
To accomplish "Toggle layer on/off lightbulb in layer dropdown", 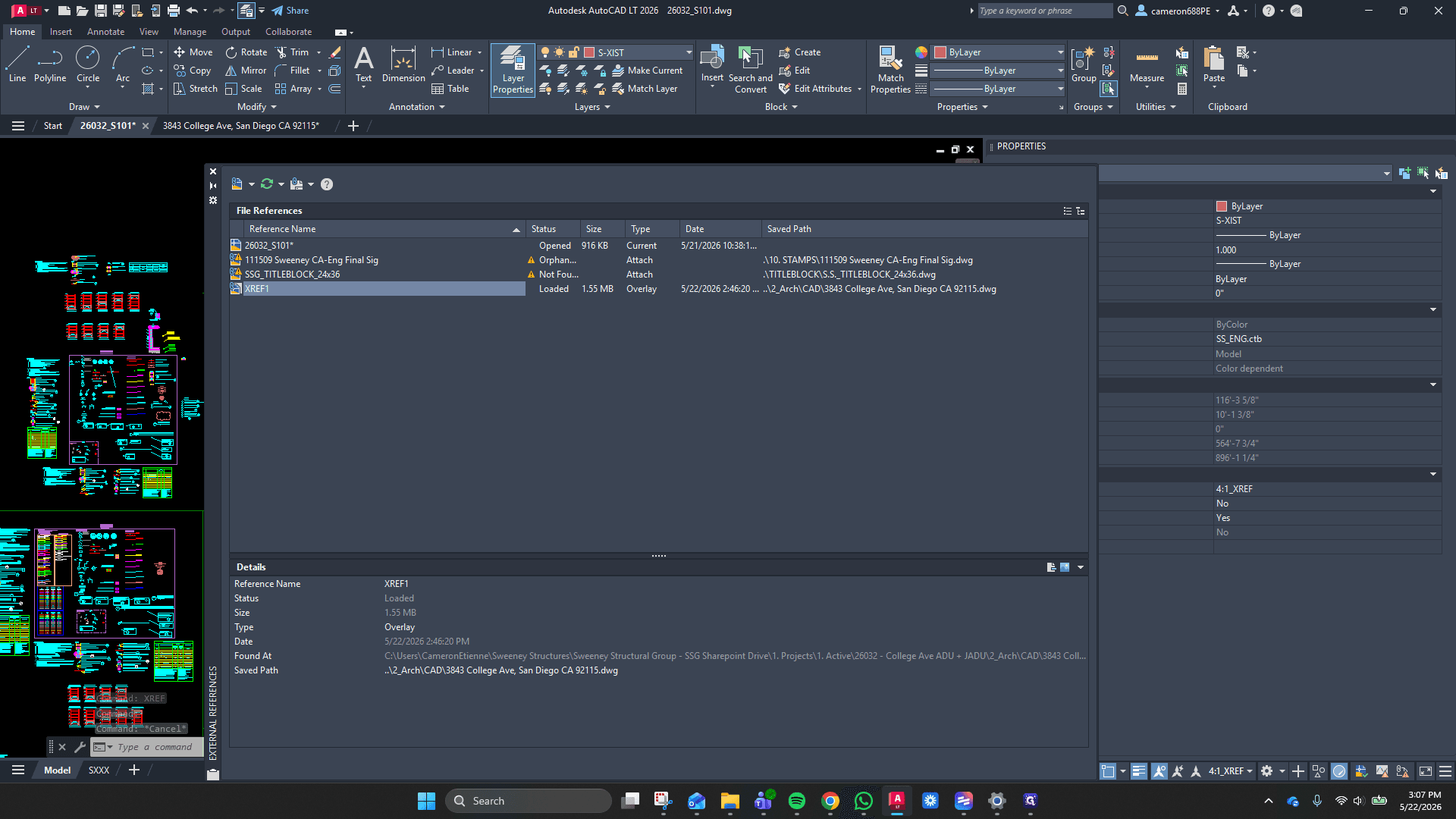I will 544,52.
